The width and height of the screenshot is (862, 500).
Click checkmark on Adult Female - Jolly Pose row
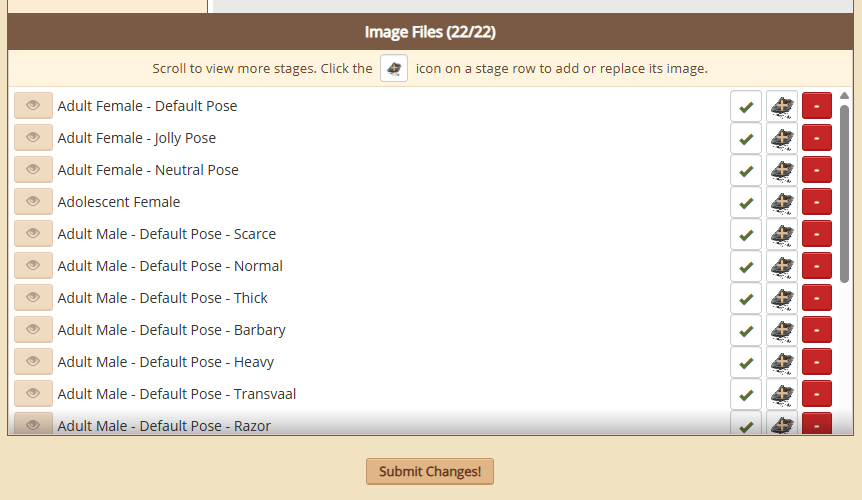[745, 138]
